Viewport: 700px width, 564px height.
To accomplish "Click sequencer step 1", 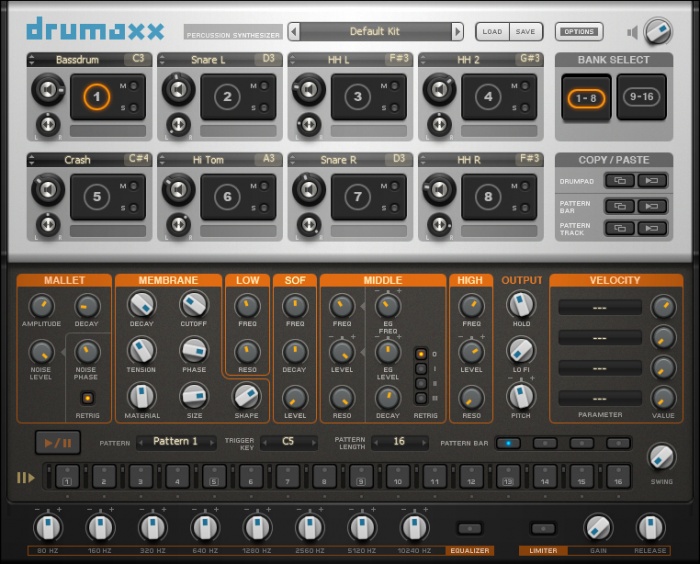I will (x=67, y=476).
